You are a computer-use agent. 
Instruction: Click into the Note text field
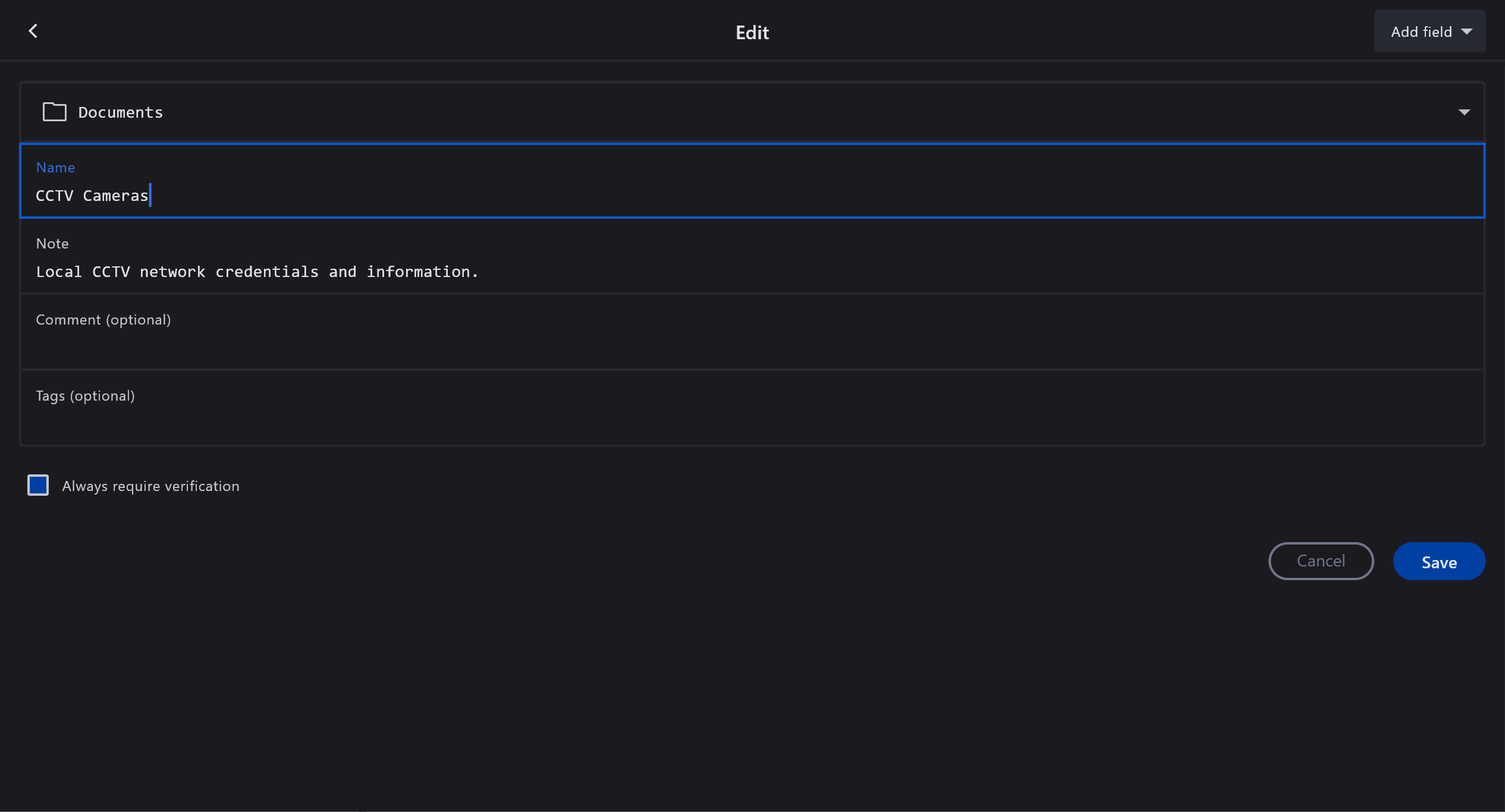click(x=752, y=272)
